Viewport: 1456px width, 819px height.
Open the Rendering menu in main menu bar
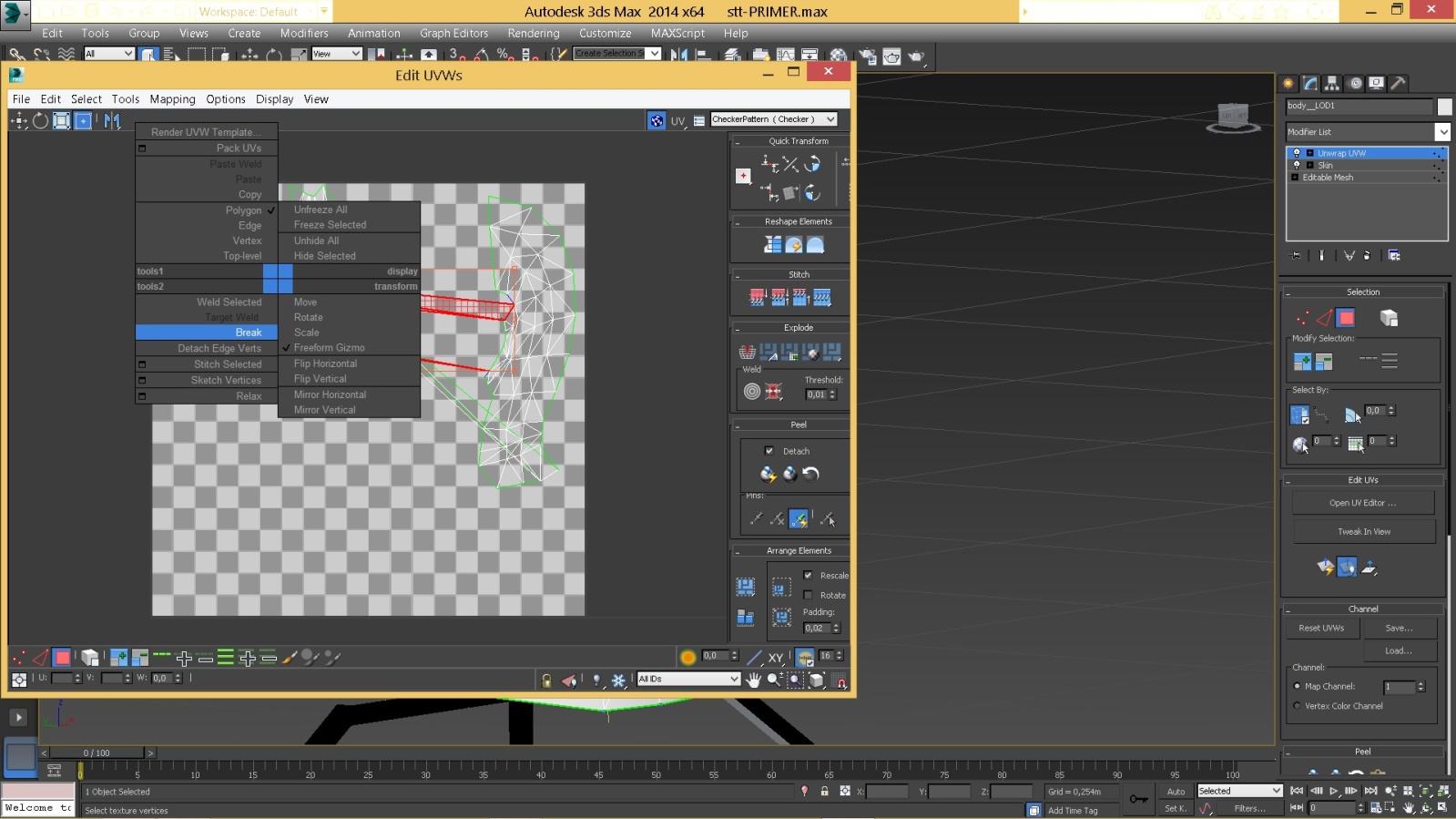[534, 33]
